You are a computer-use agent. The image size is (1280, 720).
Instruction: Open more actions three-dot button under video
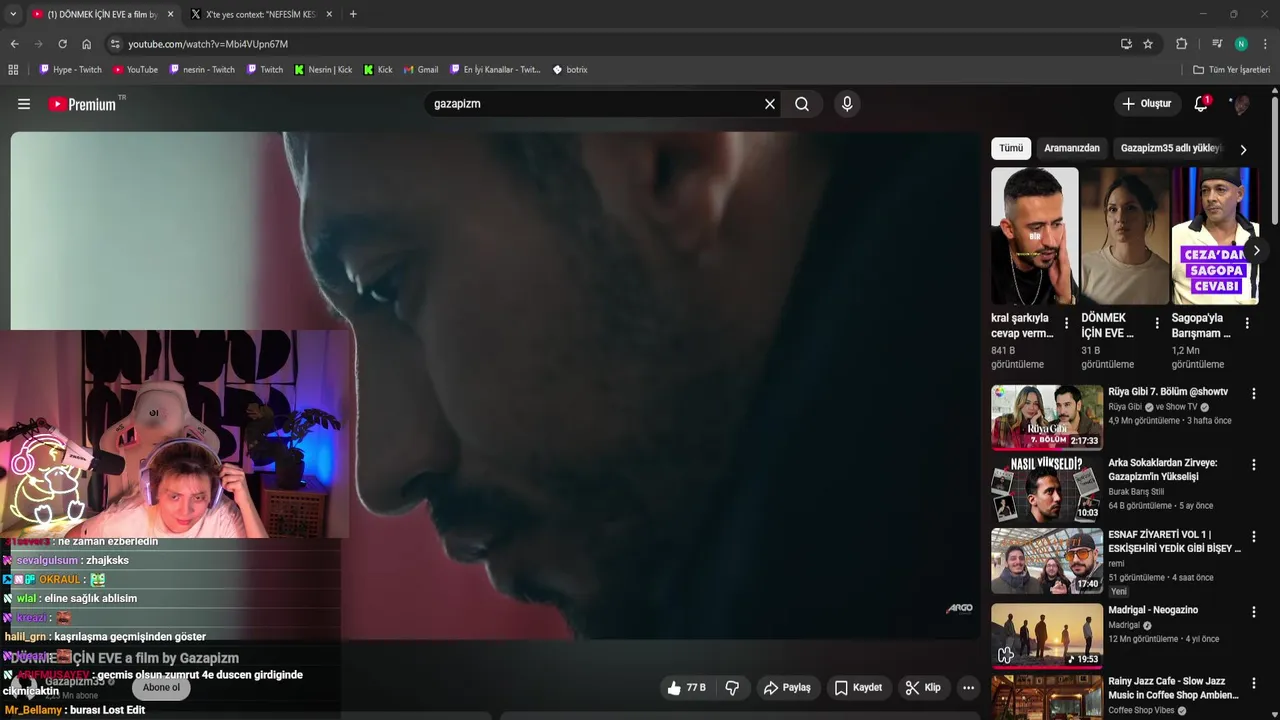point(968,688)
